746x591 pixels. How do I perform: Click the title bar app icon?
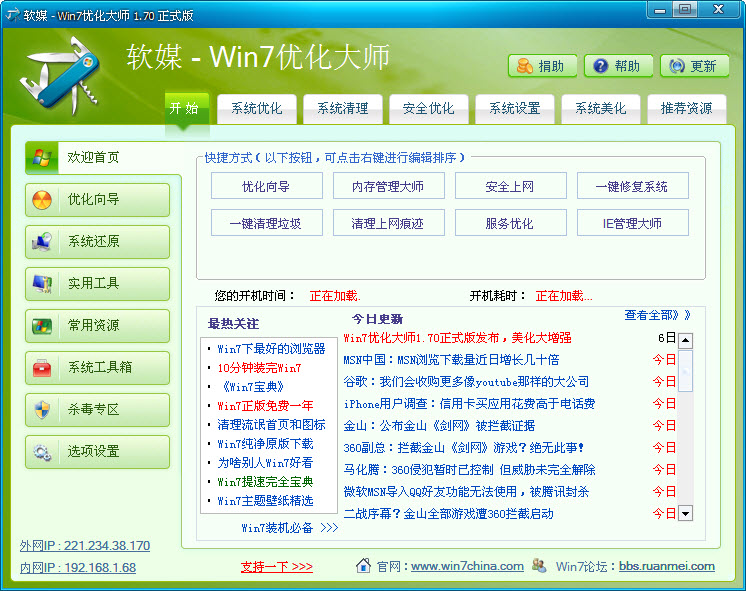pos(12,14)
